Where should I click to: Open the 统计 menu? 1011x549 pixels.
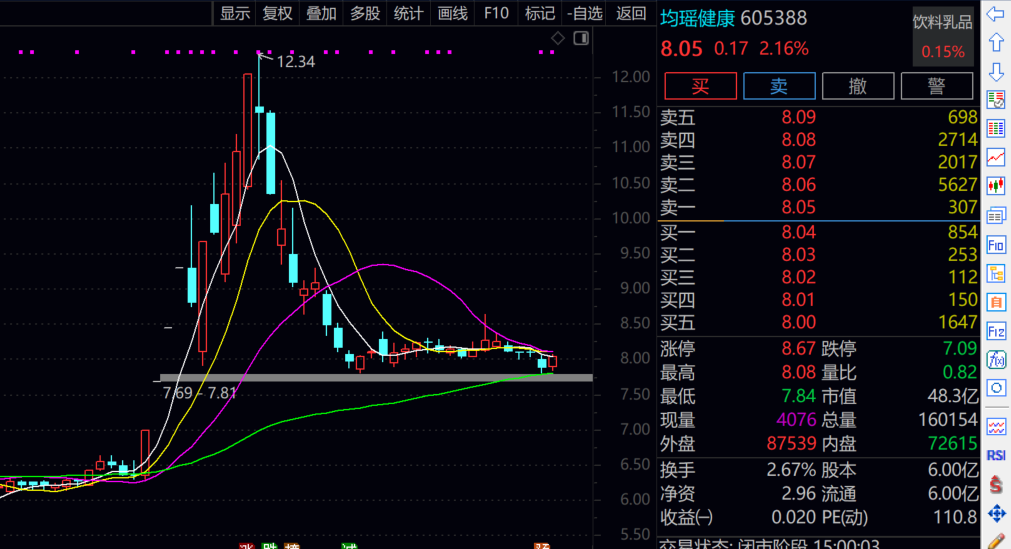[x=408, y=13]
